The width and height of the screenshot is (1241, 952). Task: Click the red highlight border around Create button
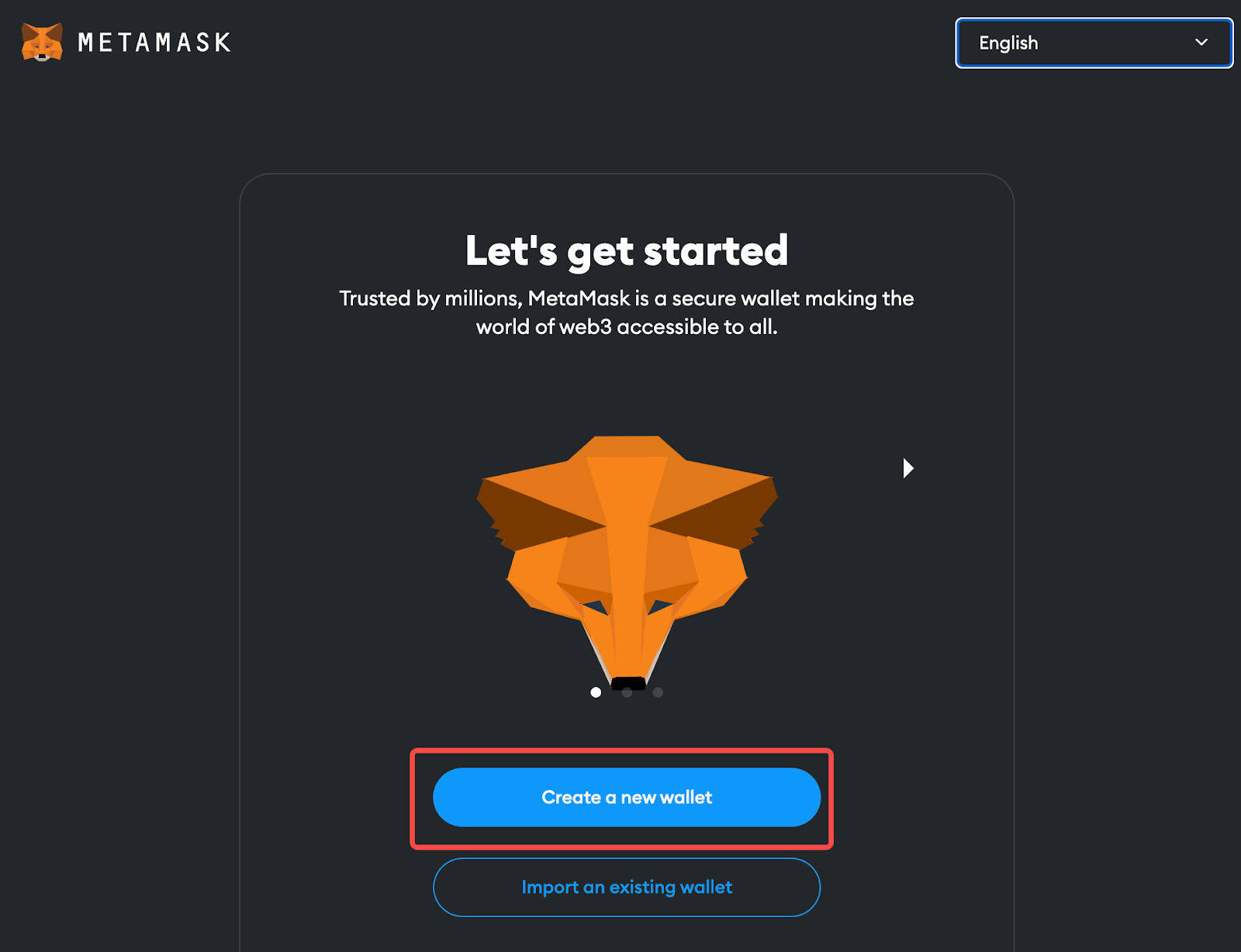621,751
